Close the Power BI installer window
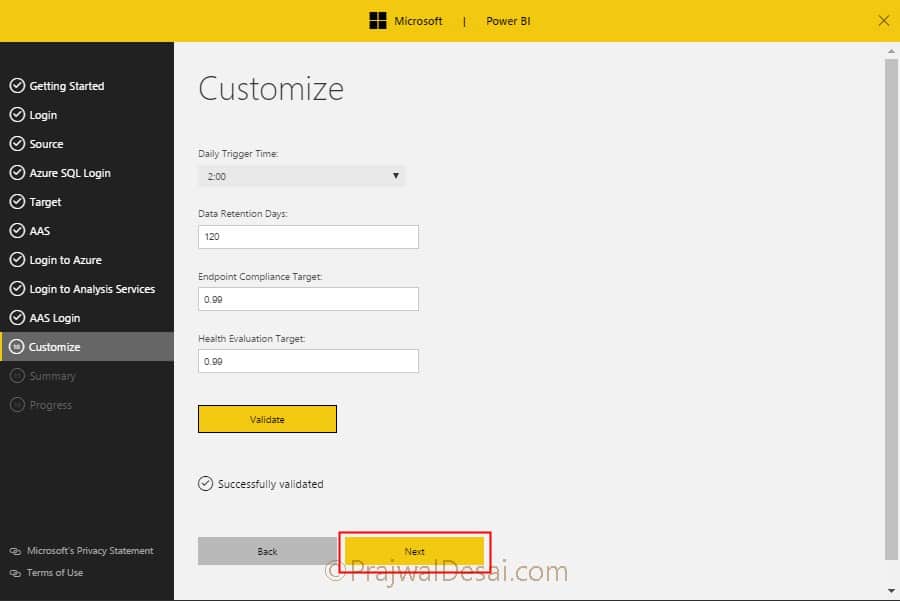The image size is (900, 601). pos(883,21)
